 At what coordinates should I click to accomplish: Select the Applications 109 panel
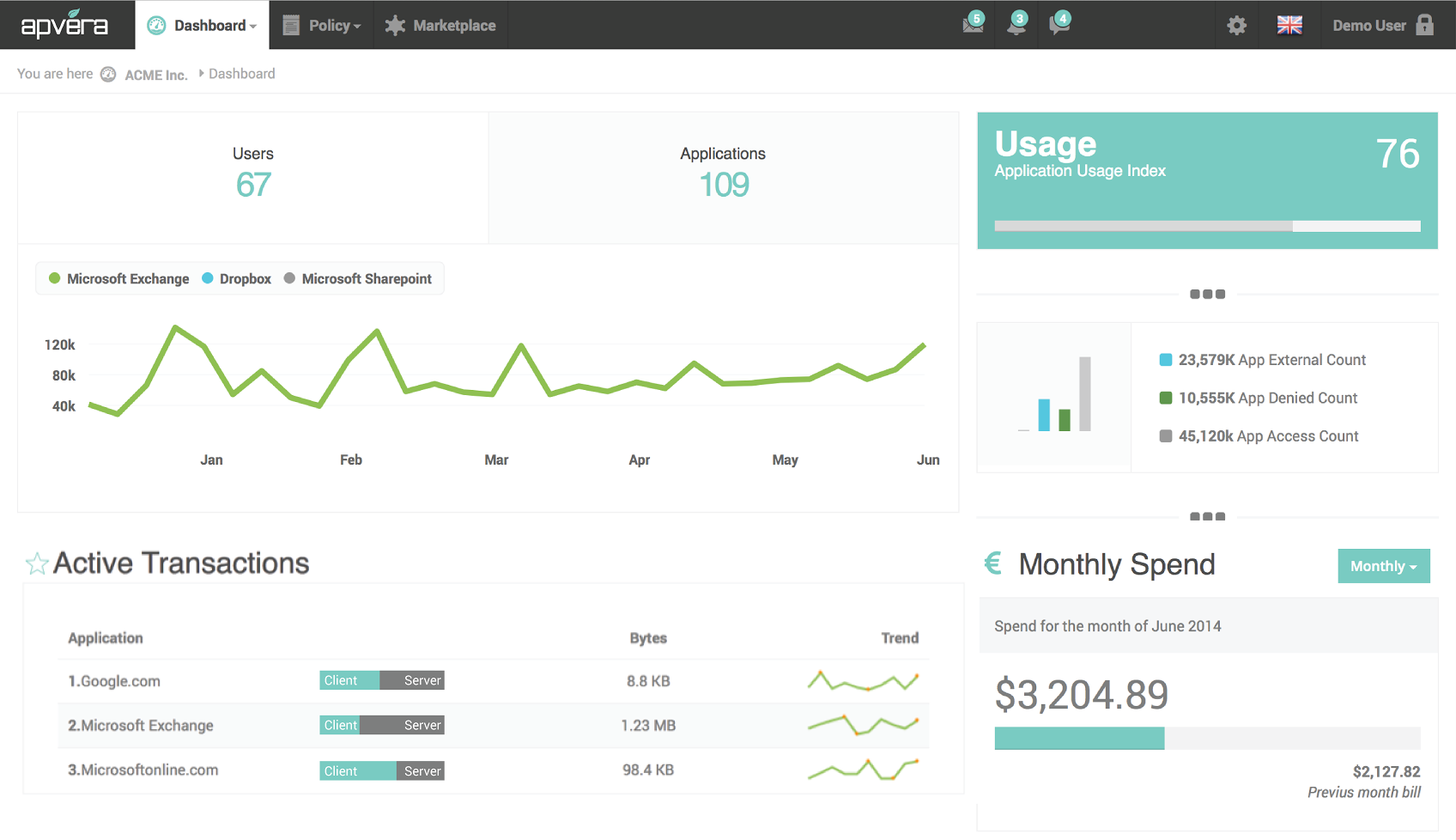pyautogui.click(x=724, y=178)
